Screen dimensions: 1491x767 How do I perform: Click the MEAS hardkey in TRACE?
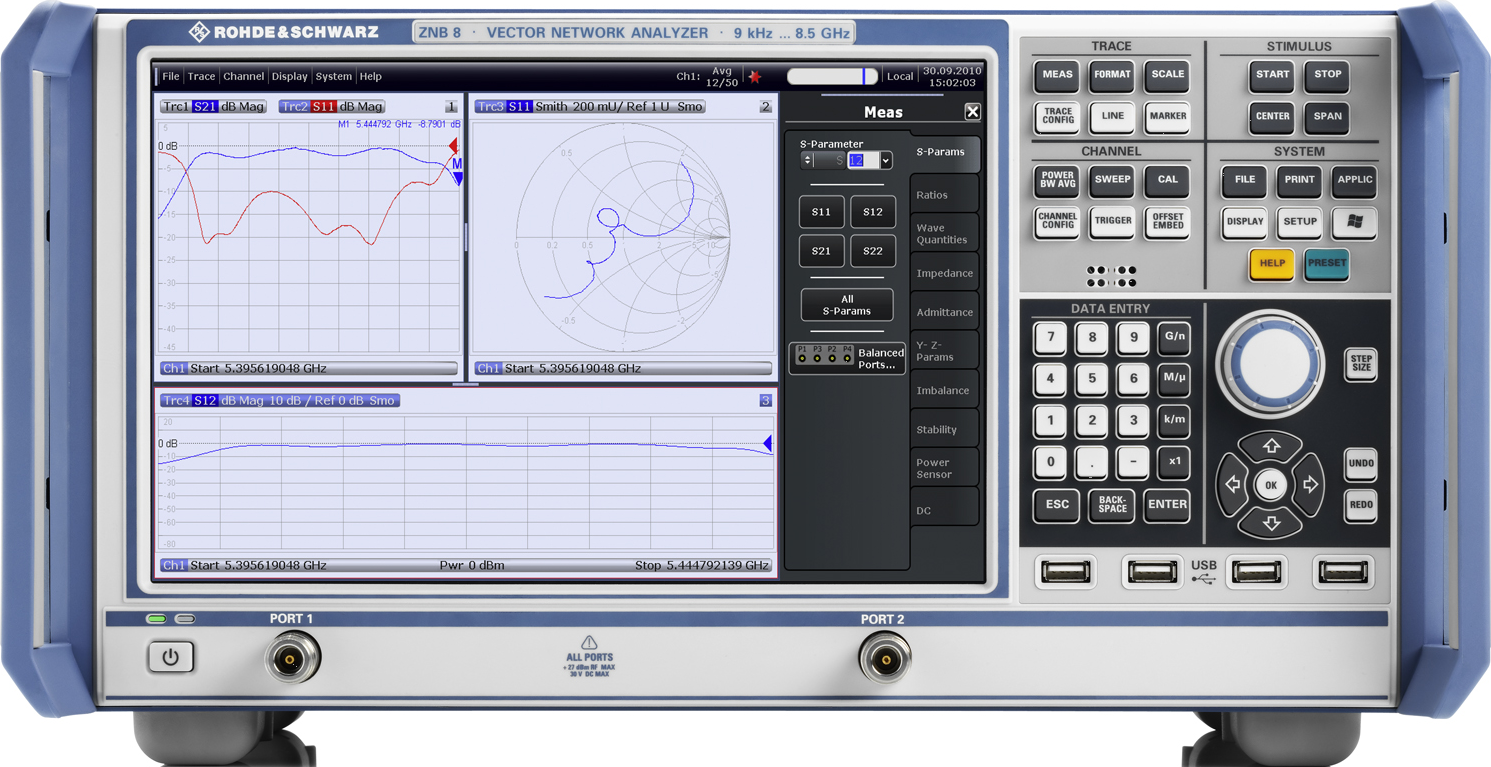pyautogui.click(x=1057, y=75)
